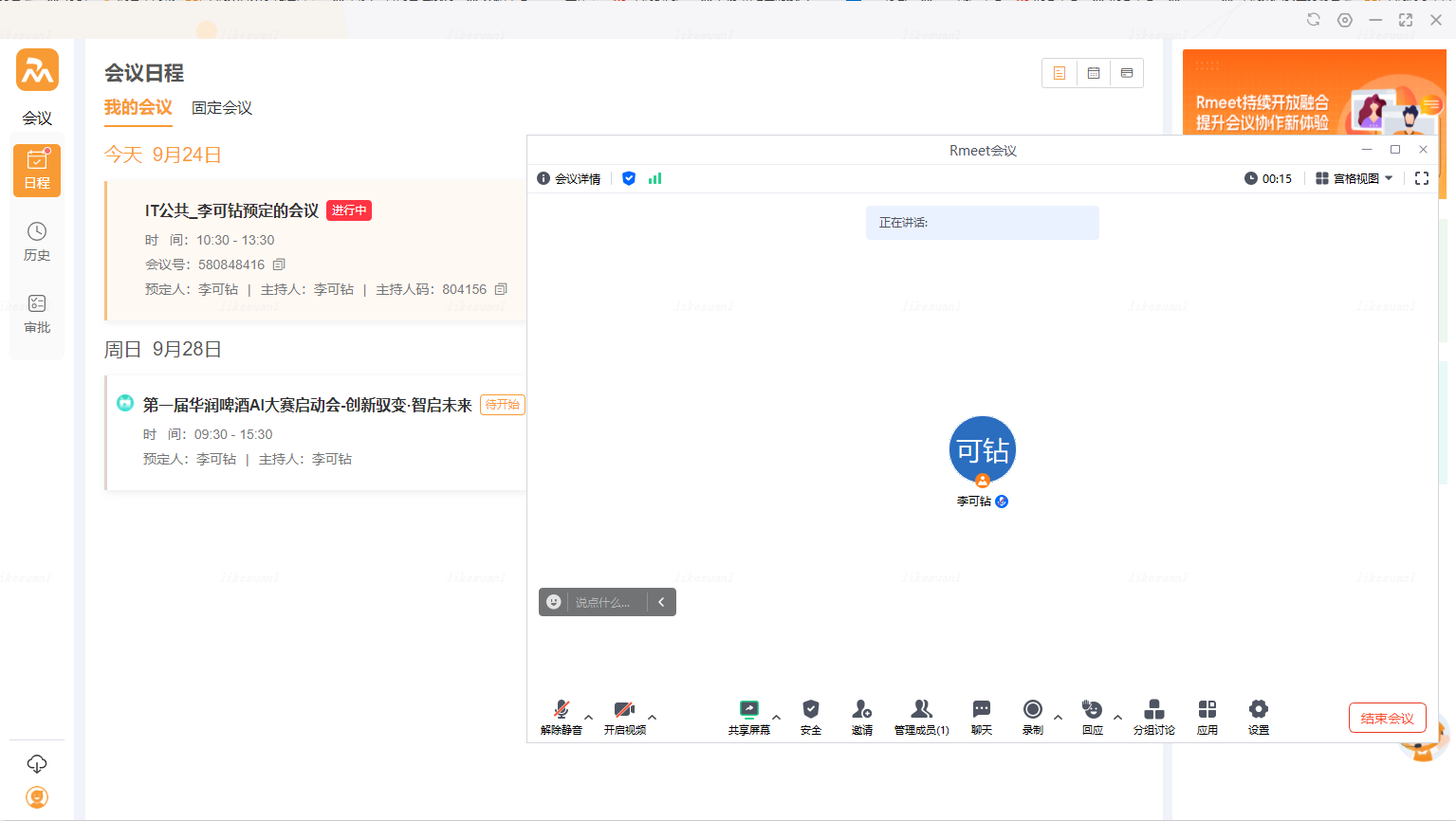Turn on the camera (开启视频)
Viewport: 1456px width, 821px height.
(x=624, y=716)
